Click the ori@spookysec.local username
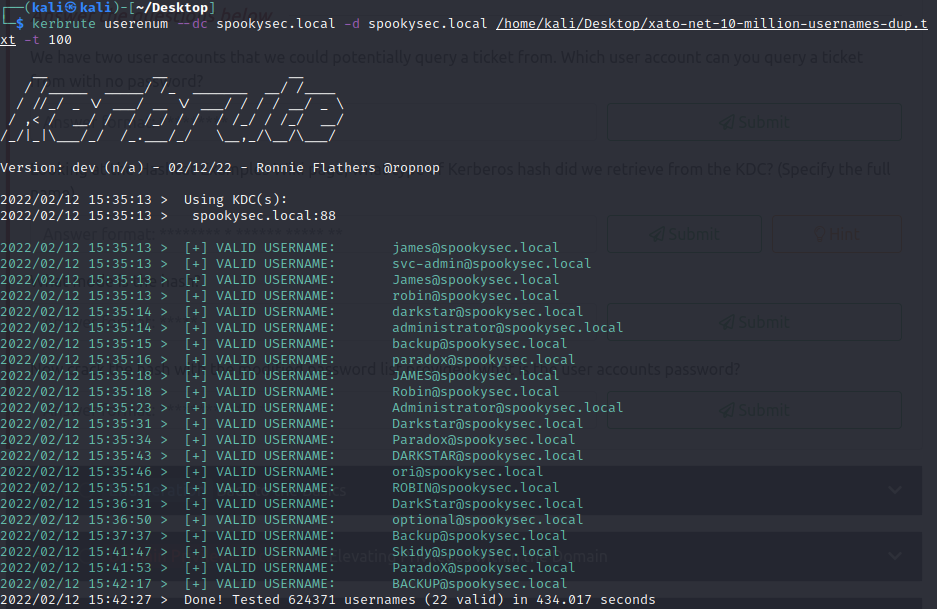937x609 pixels. (467, 472)
